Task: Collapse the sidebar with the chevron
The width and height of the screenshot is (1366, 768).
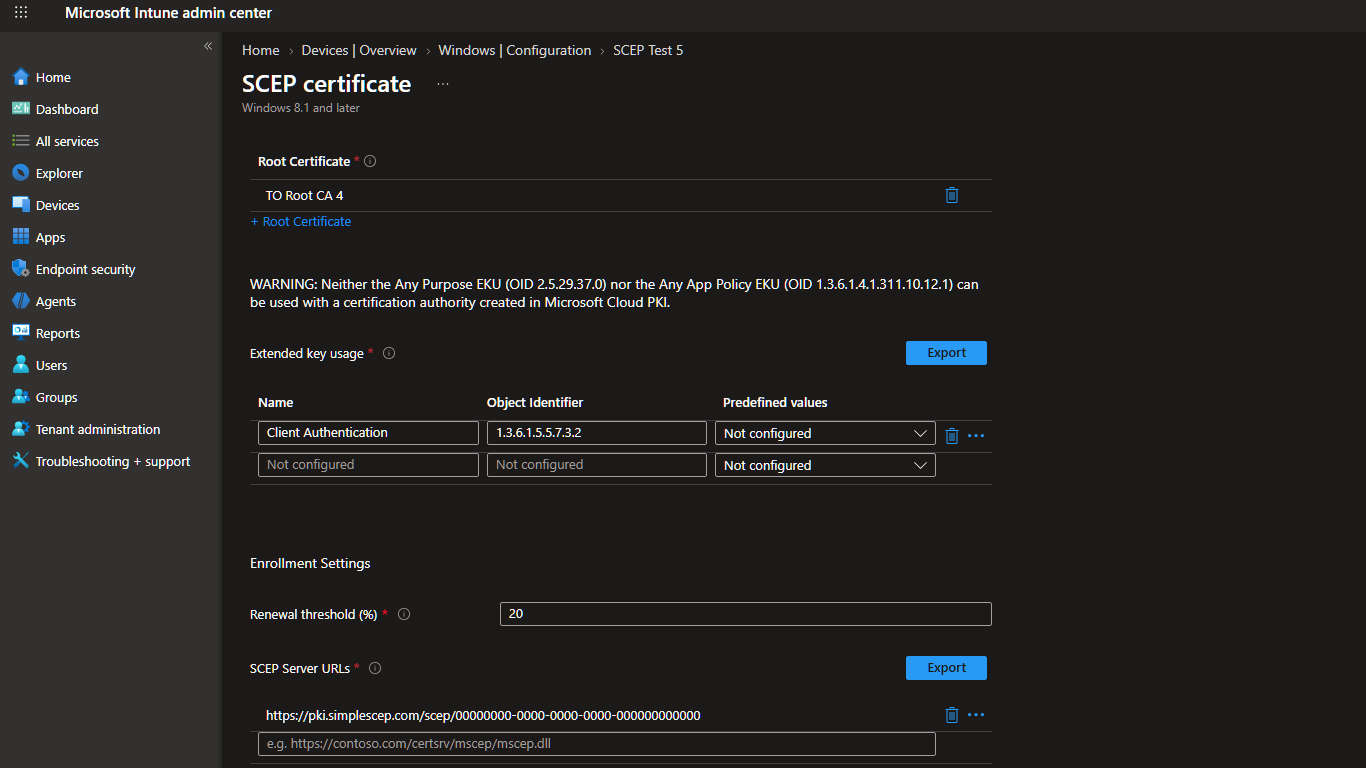Action: (208, 46)
